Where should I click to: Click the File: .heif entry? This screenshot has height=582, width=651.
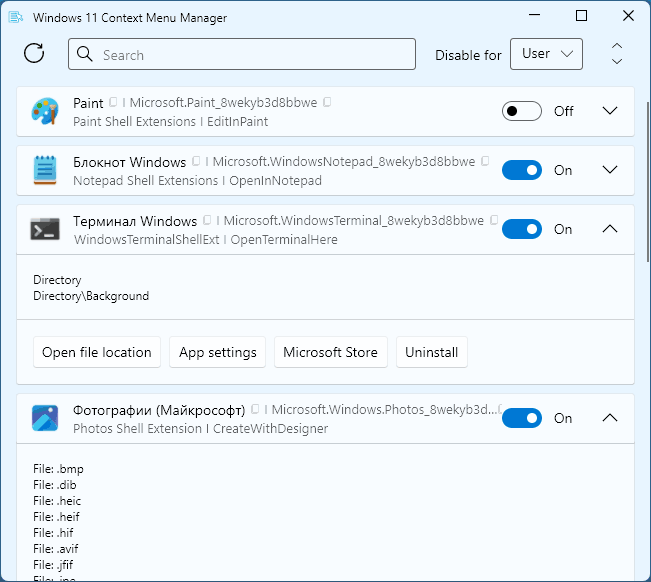[56, 517]
